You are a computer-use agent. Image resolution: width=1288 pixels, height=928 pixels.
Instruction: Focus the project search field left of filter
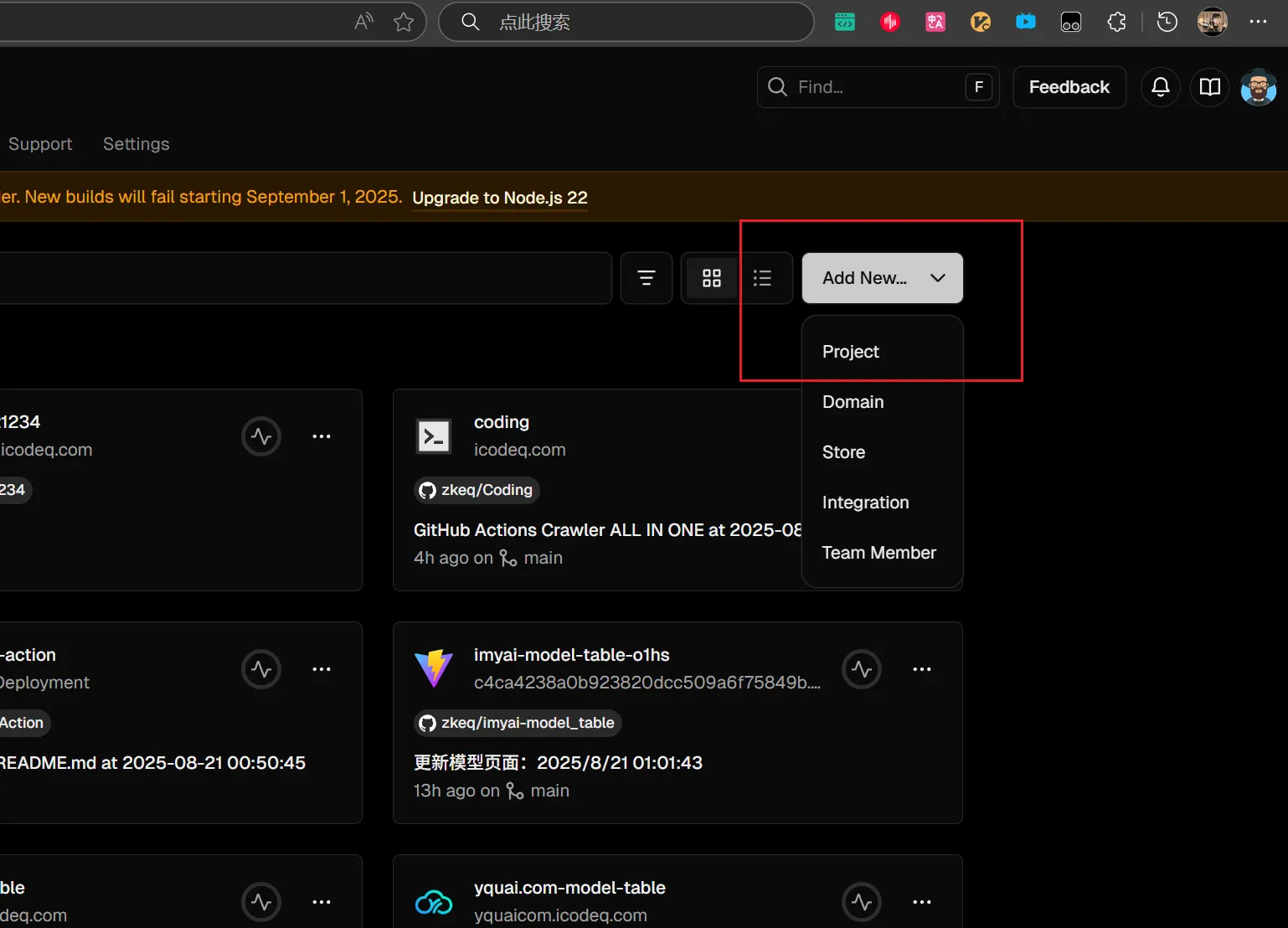[305, 278]
